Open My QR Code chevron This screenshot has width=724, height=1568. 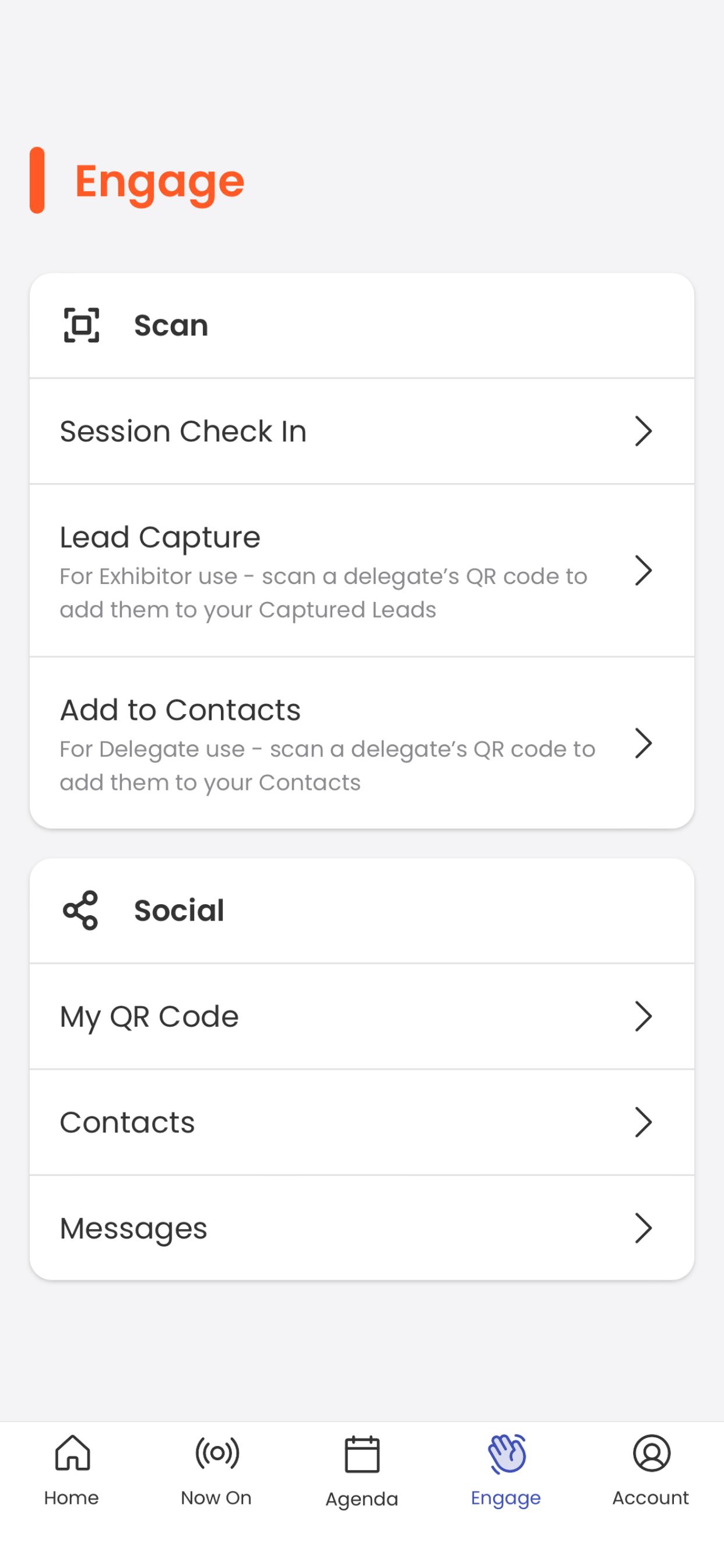(643, 1016)
